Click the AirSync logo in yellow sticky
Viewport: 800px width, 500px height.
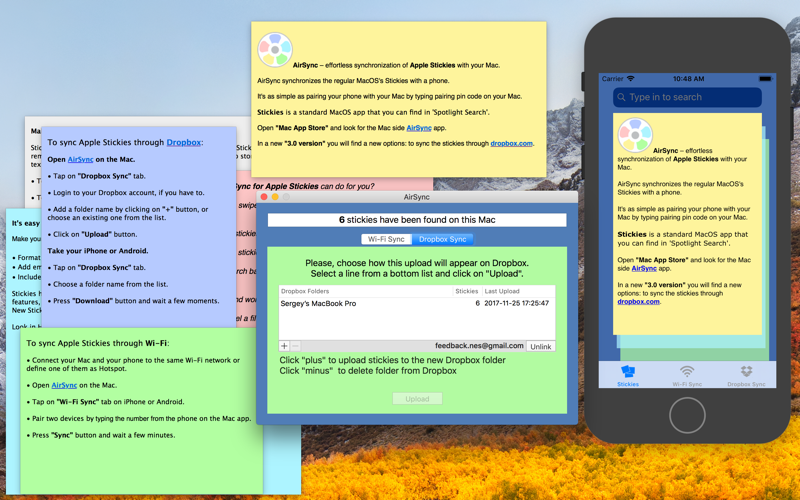click(x=275, y=50)
